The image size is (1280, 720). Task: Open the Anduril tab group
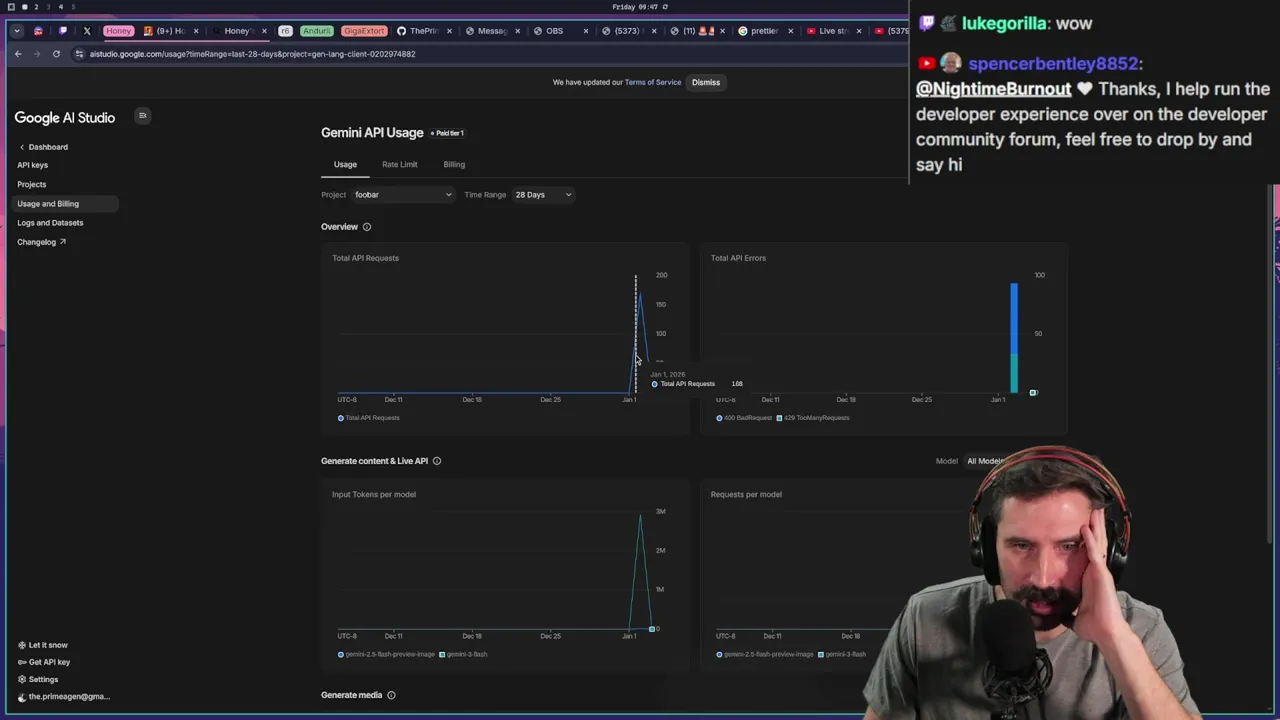pos(316,31)
